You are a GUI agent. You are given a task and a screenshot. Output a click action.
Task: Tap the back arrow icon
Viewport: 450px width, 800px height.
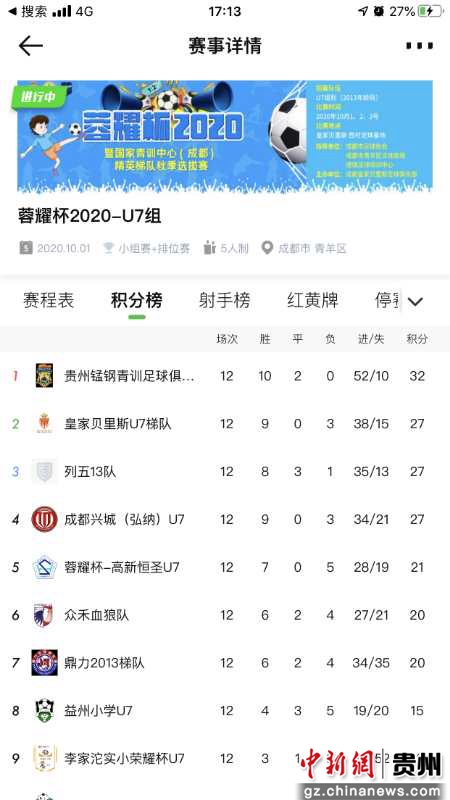(x=31, y=46)
